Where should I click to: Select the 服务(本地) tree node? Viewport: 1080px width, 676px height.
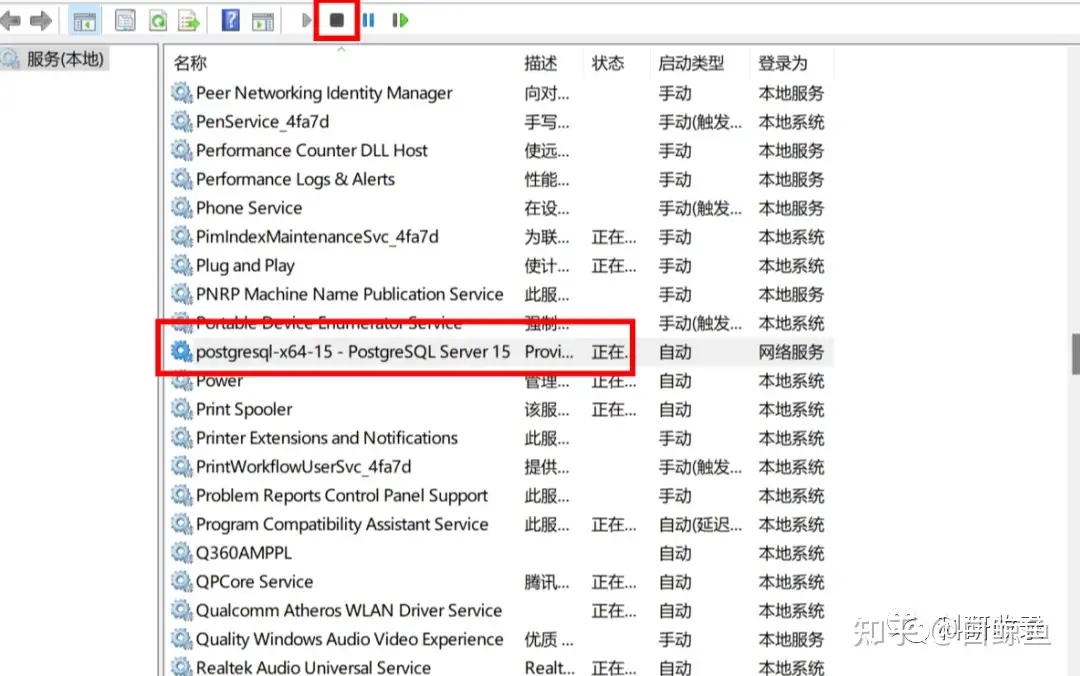[x=65, y=59]
